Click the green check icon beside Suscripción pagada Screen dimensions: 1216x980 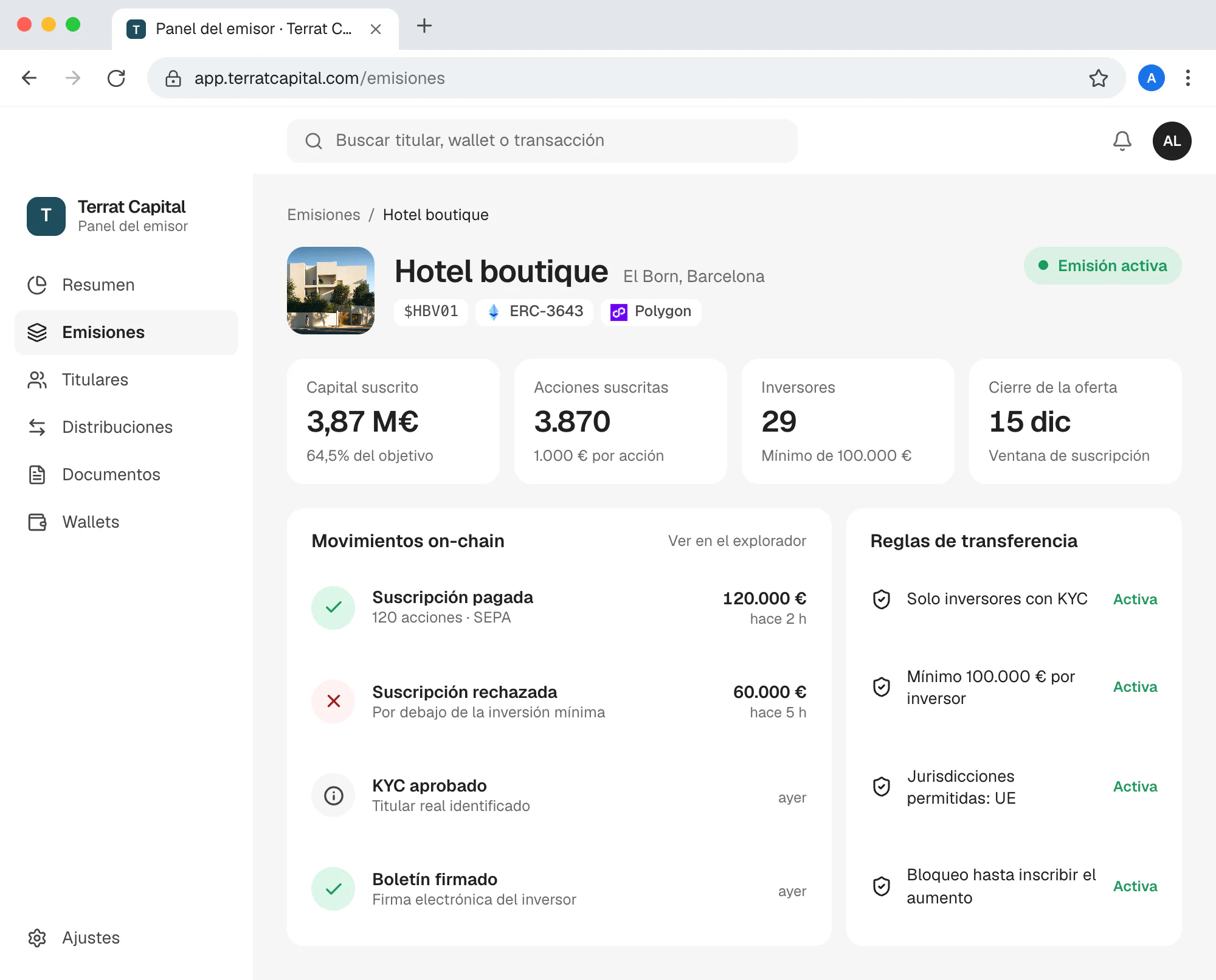pyautogui.click(x=333, y=607)
